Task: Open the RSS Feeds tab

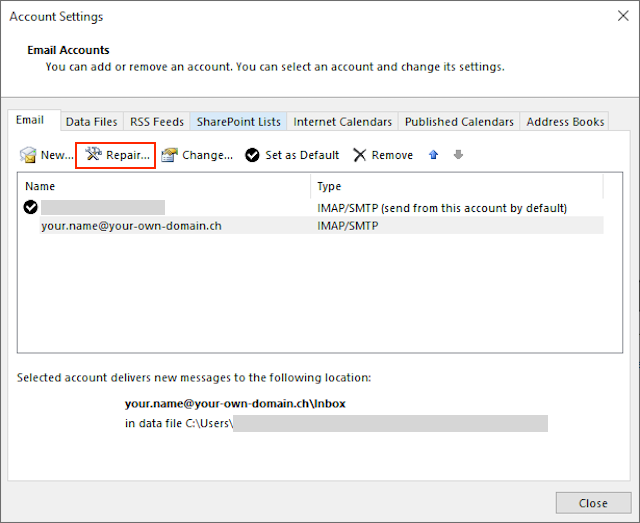Action: coord(157,122)
